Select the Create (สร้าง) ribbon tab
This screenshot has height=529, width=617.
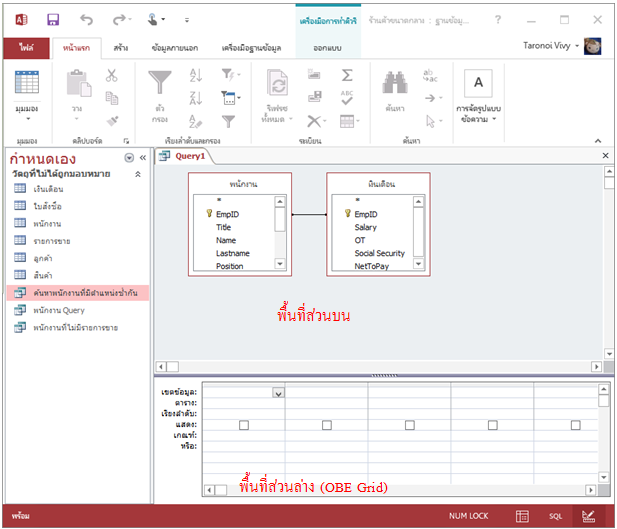(121, 48)
